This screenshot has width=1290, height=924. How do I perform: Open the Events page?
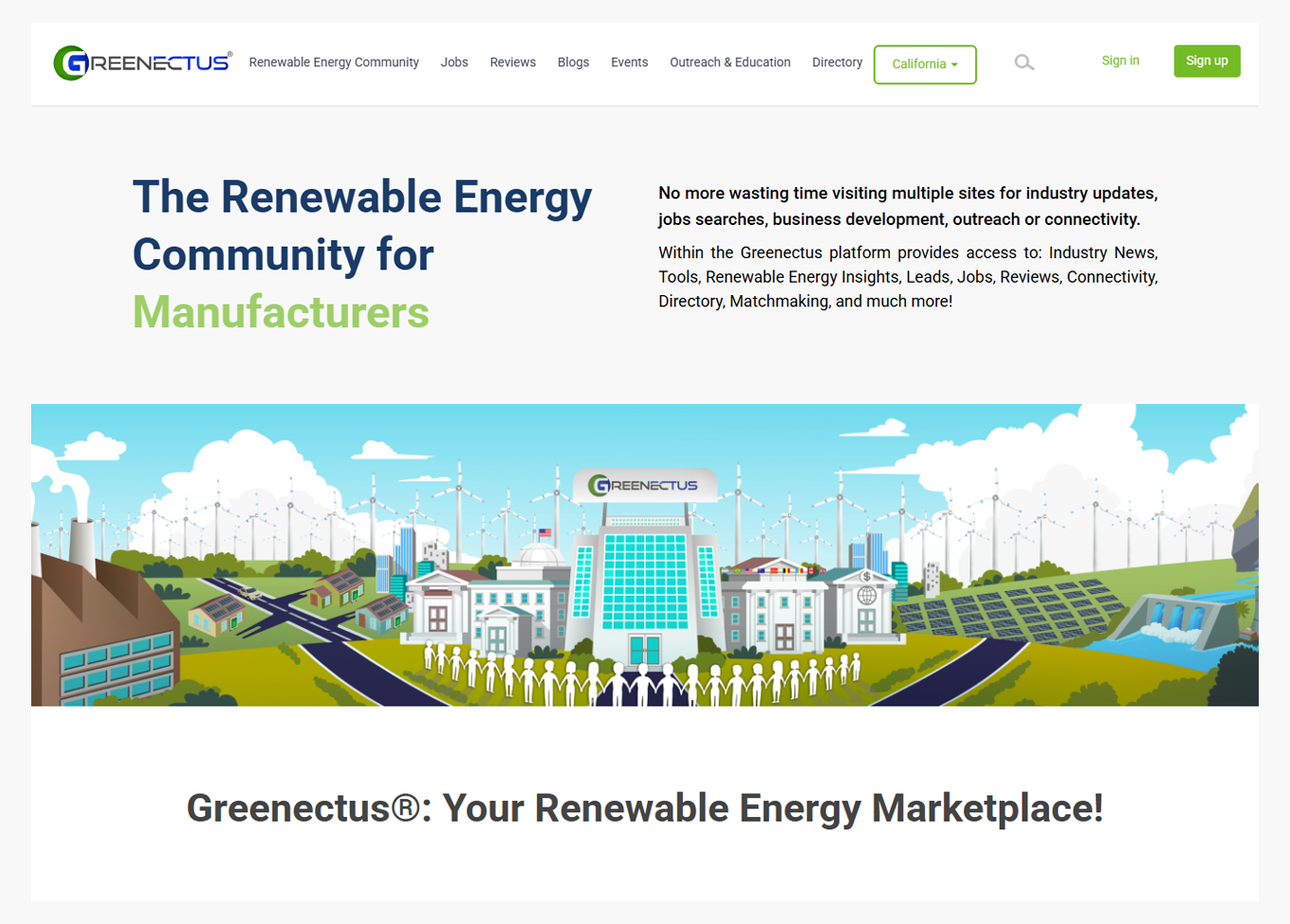tap(629, 62)
